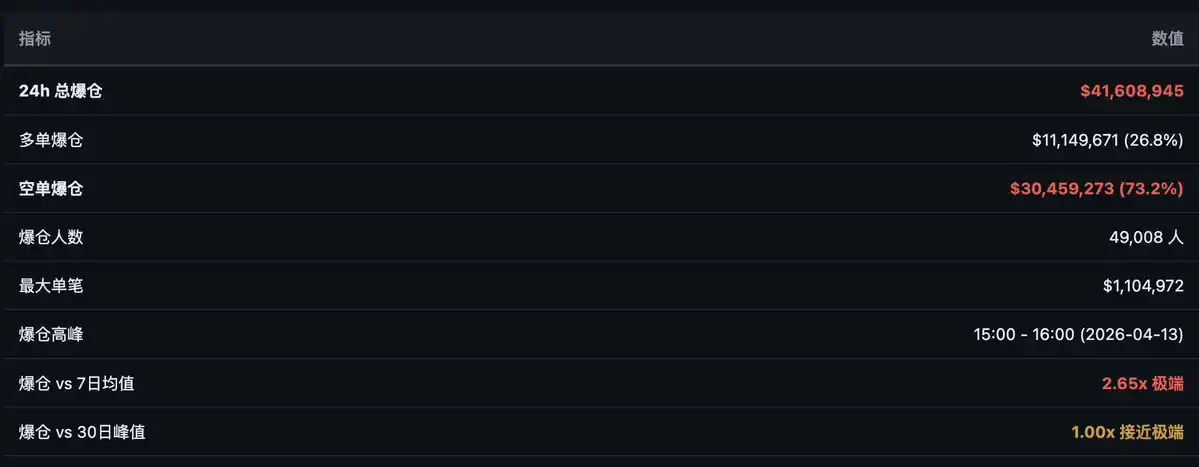Click the 26.8% long percentage
Screen dimensions: 1199x467
click(x=1154, y=140)
